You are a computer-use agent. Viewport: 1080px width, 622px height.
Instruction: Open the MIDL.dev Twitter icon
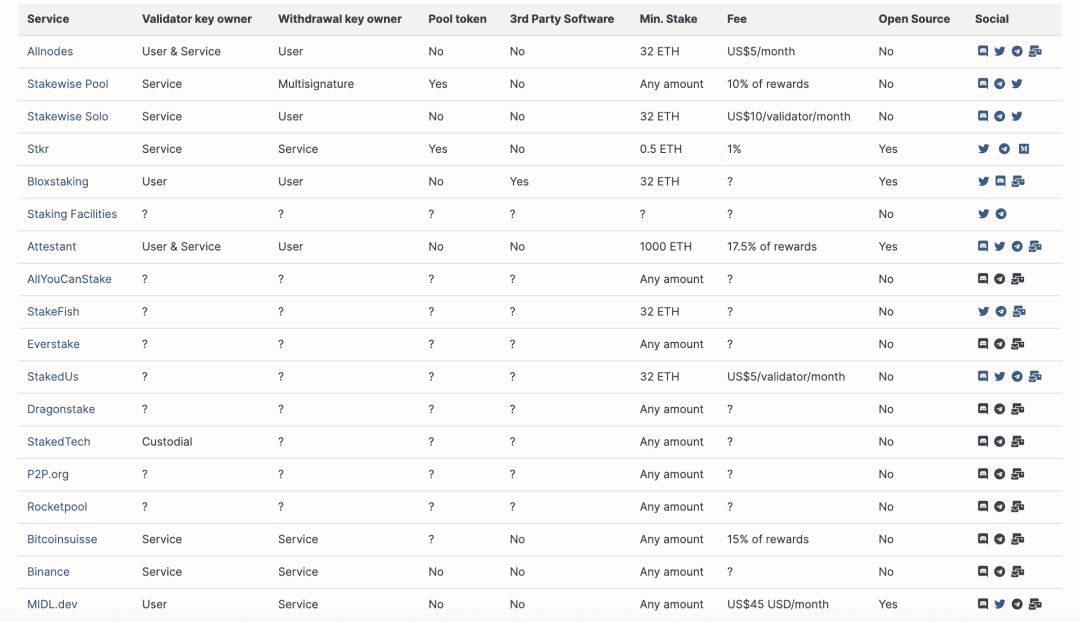tap(999, 604)
